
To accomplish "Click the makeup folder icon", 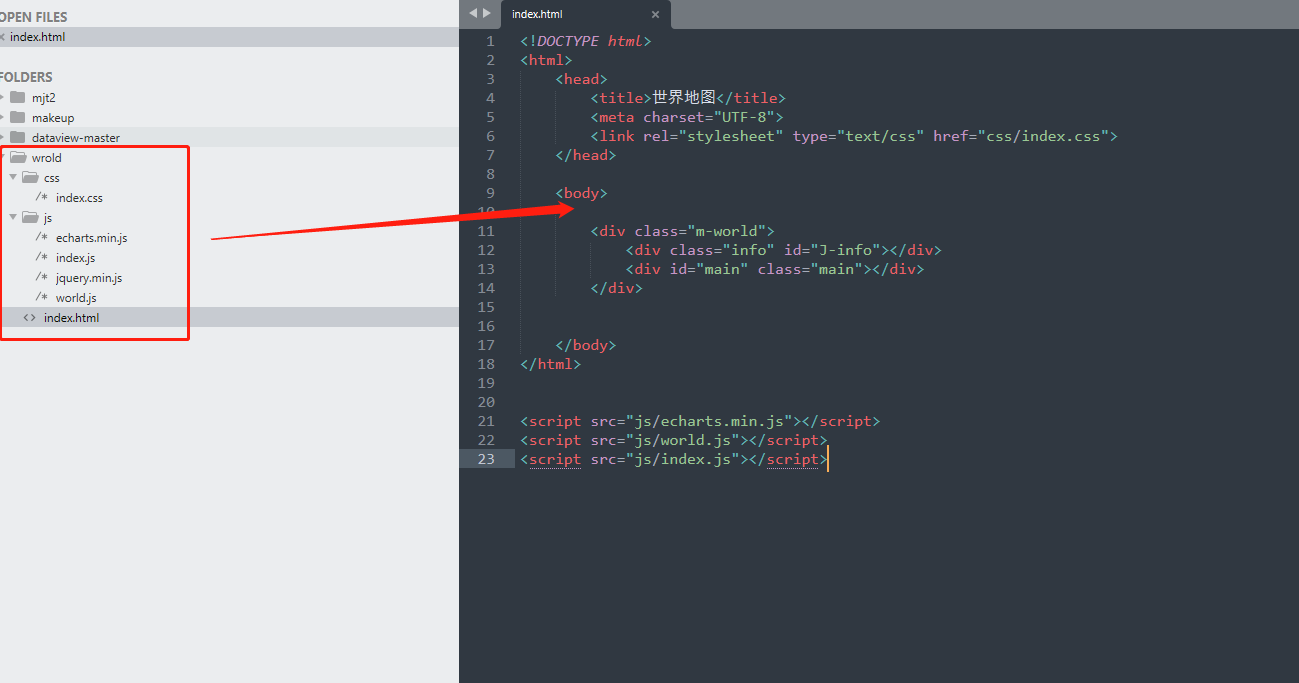I will [x=17, y=117].
